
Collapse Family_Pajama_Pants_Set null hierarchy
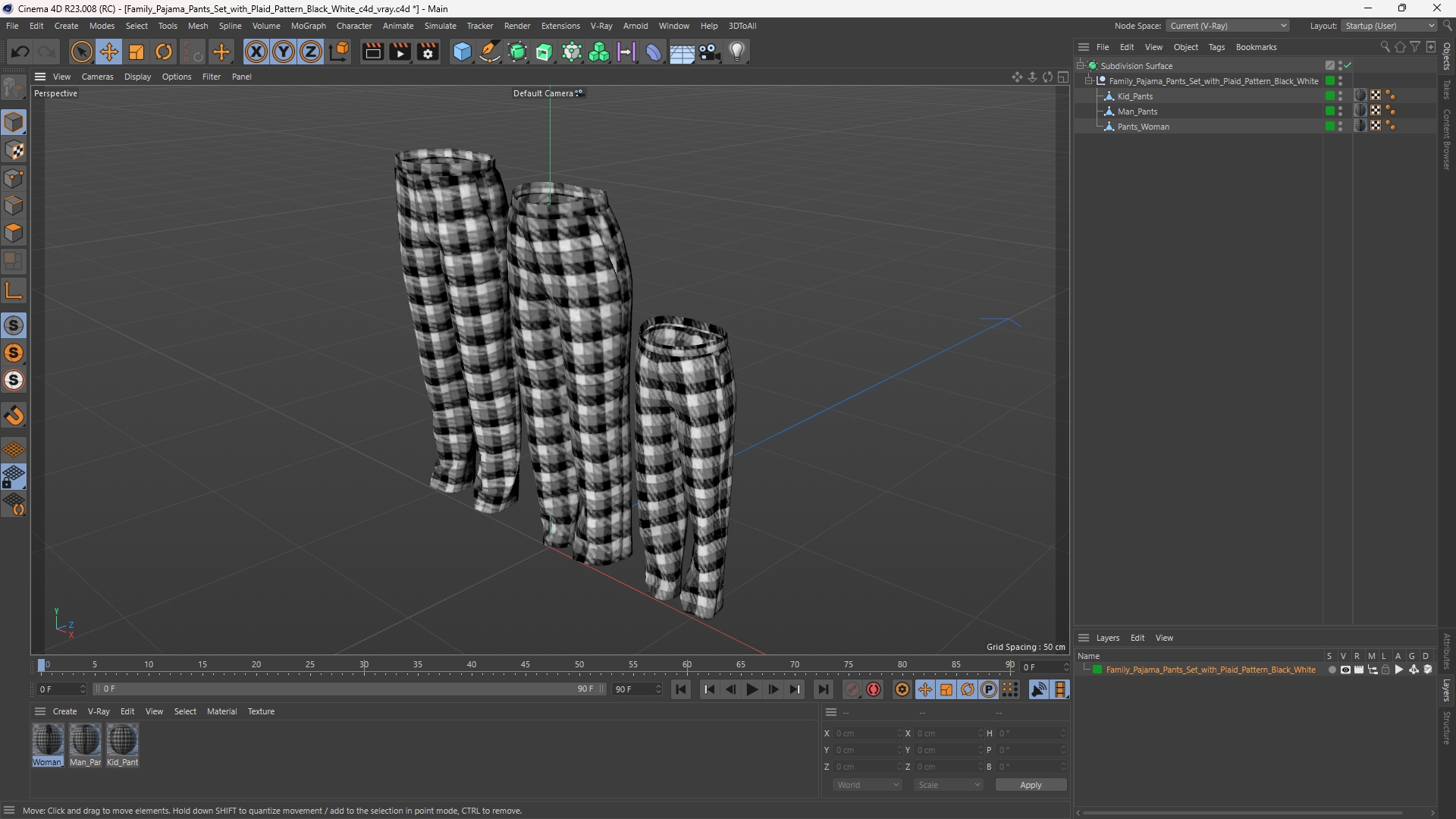pyautogui.click(x=1088, y=81)
